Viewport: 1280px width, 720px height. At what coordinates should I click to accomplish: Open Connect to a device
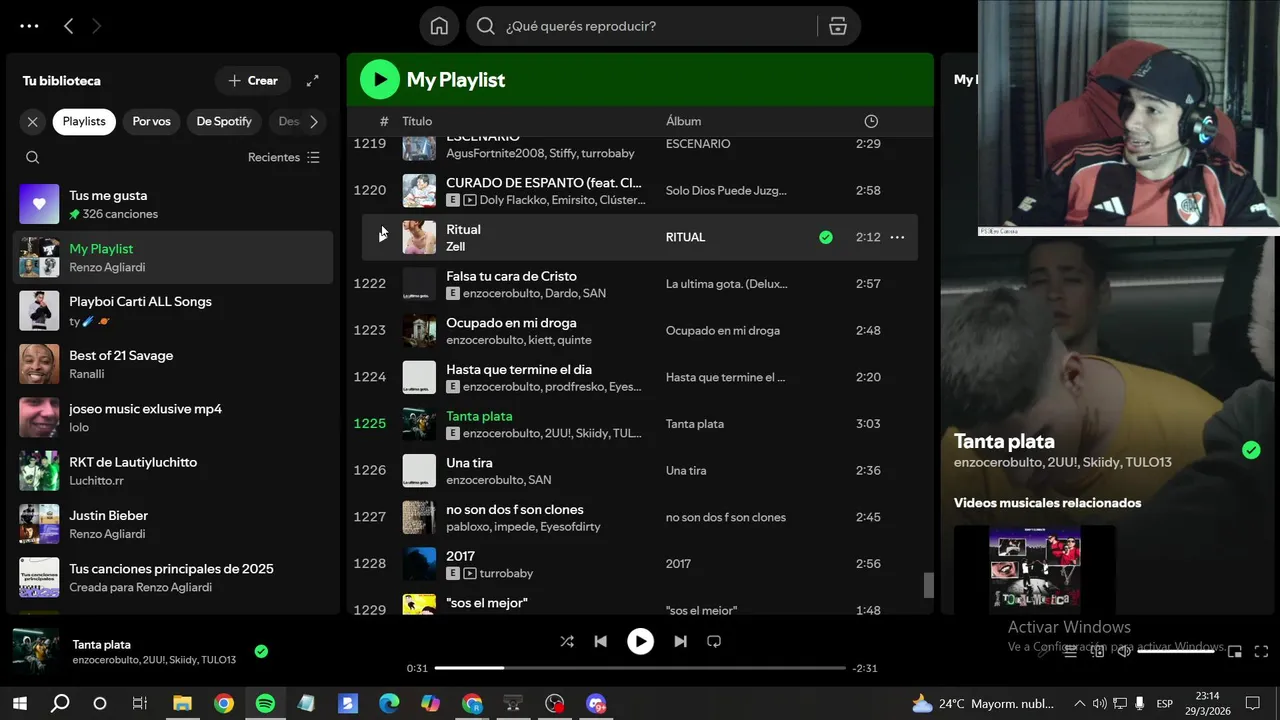1097,651
